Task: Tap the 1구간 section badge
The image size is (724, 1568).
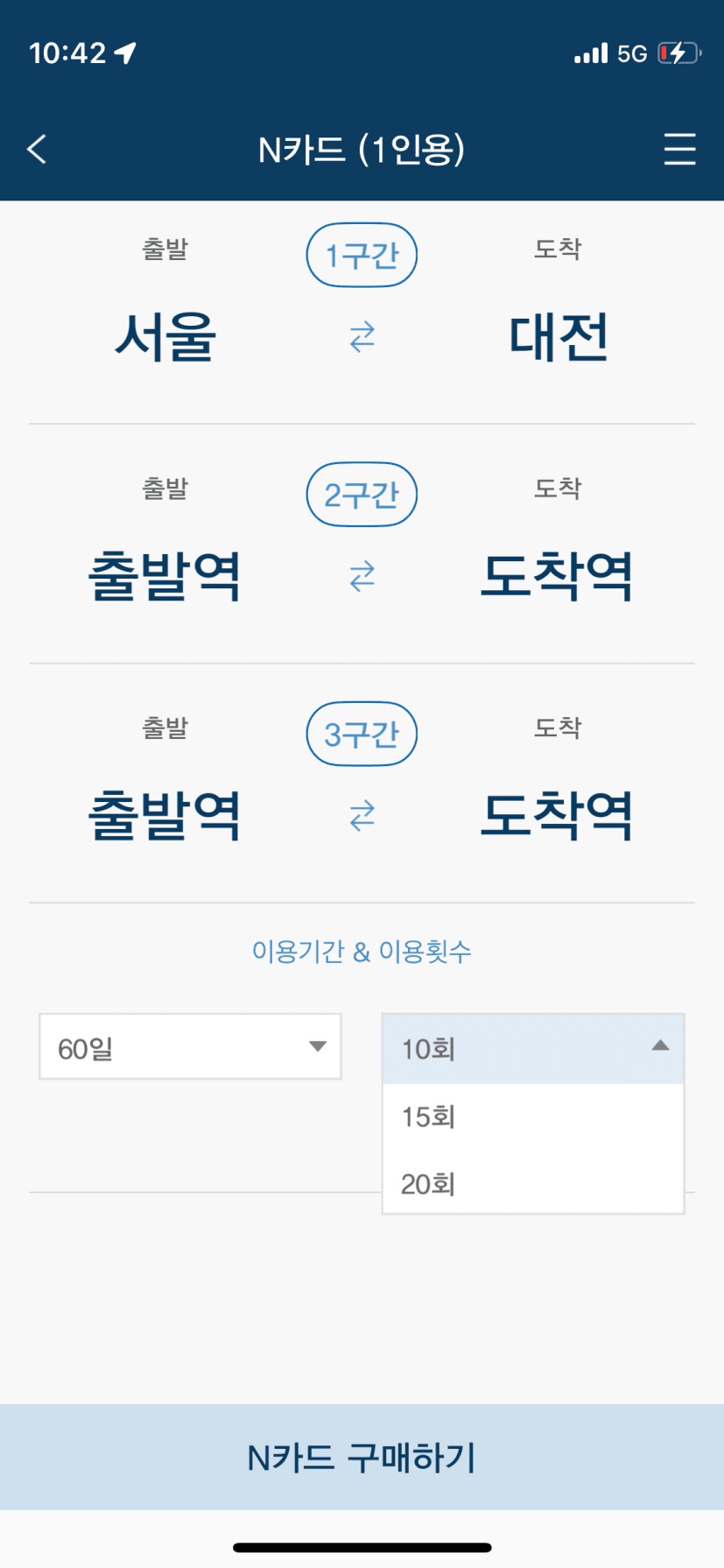Action: (362, 256)
